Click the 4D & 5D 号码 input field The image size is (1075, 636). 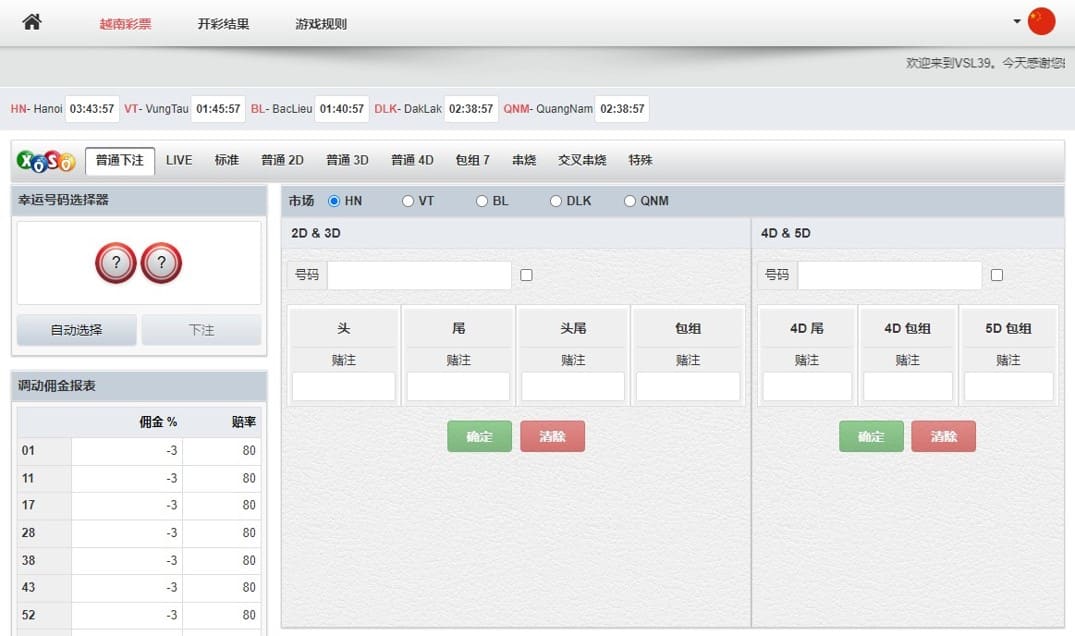(890, 275)
